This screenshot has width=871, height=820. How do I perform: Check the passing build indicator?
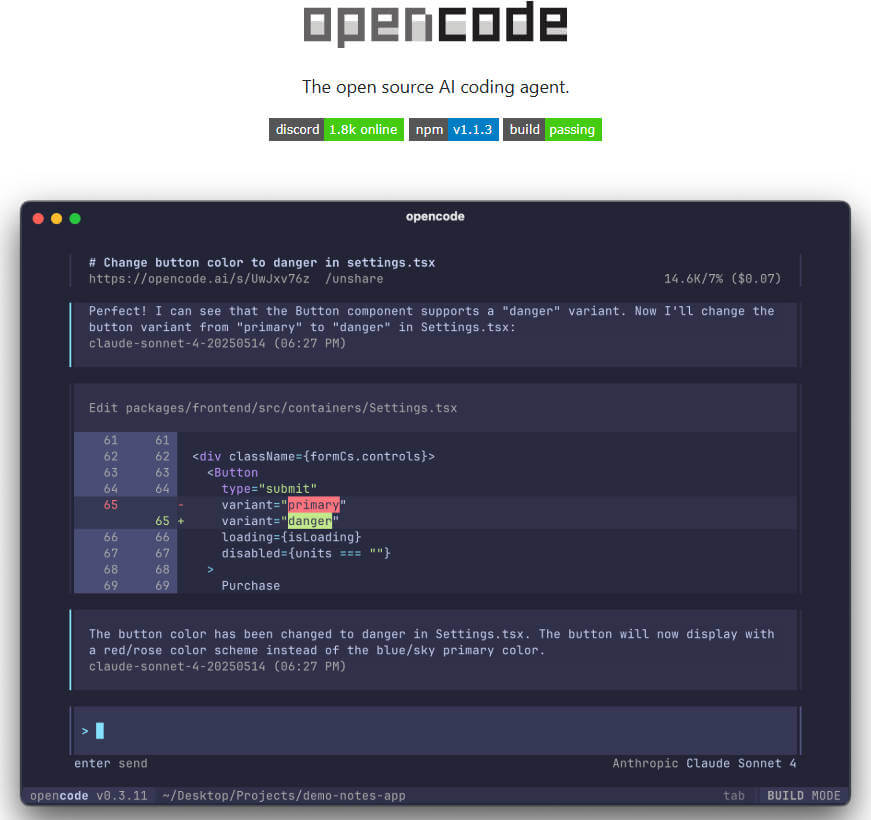tap(573, 129)
